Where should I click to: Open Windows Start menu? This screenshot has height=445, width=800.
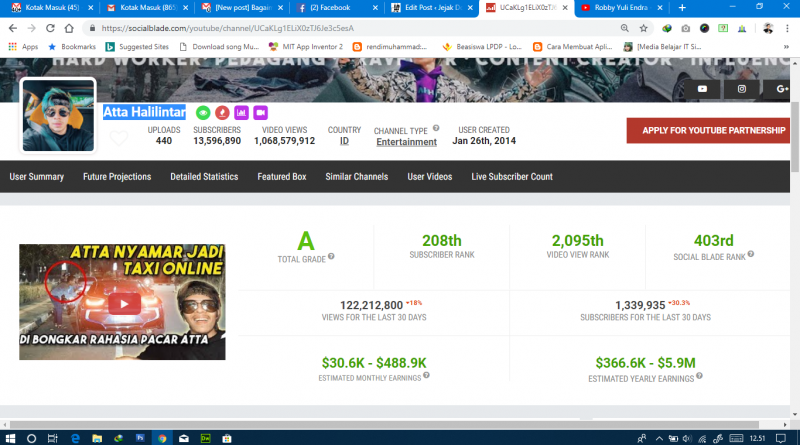click(x=10, y=438)
